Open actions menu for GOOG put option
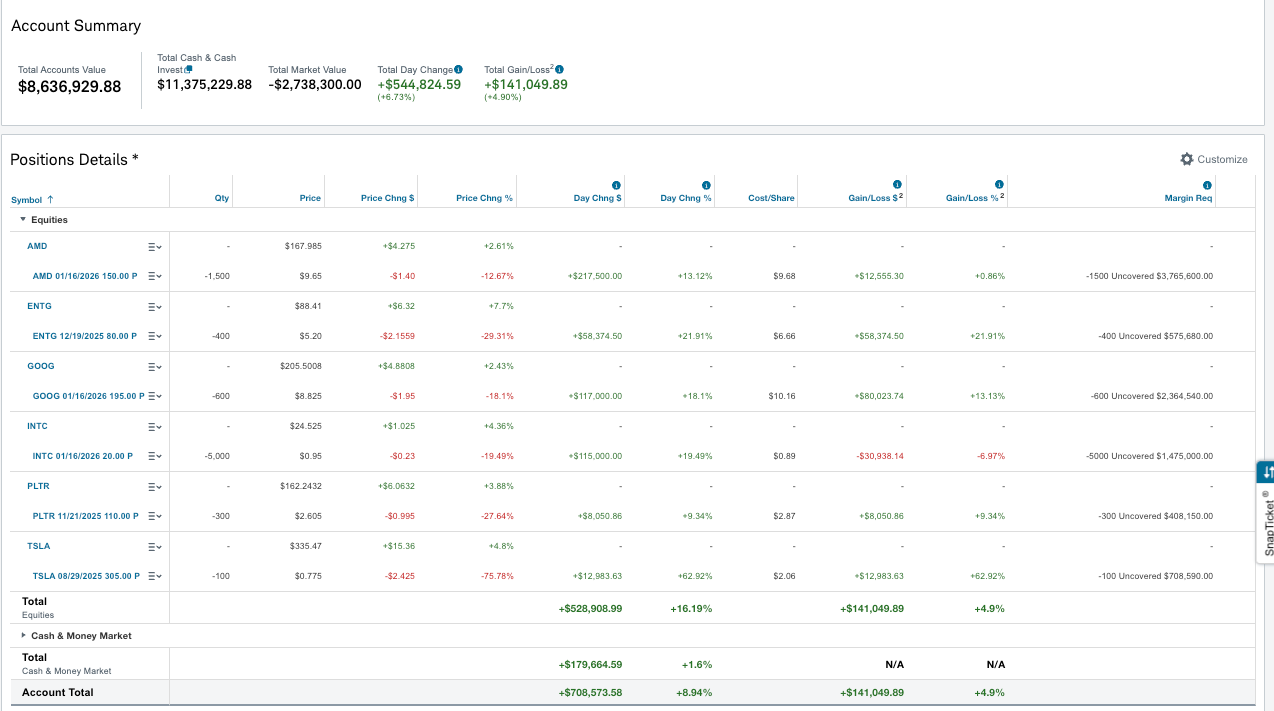The height and width of the screenshot is (711, 1274). click(x=154, y=396)
